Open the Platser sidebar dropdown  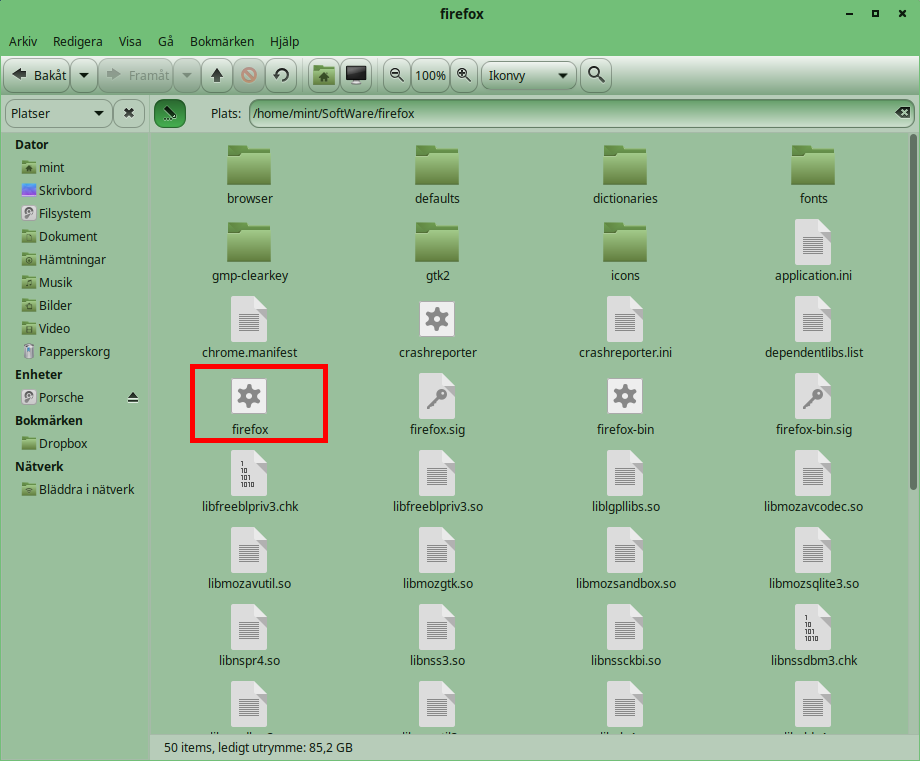point(58,113)
